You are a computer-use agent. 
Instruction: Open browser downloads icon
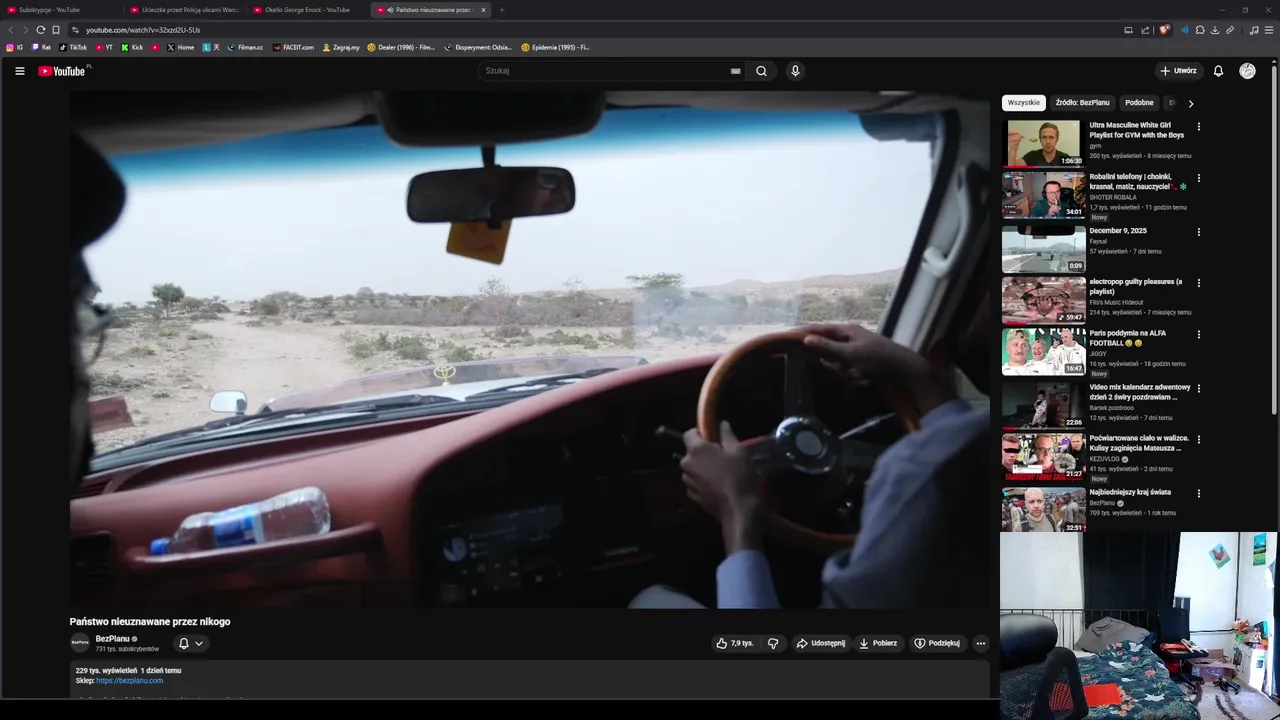click(x=1215, y=30)
